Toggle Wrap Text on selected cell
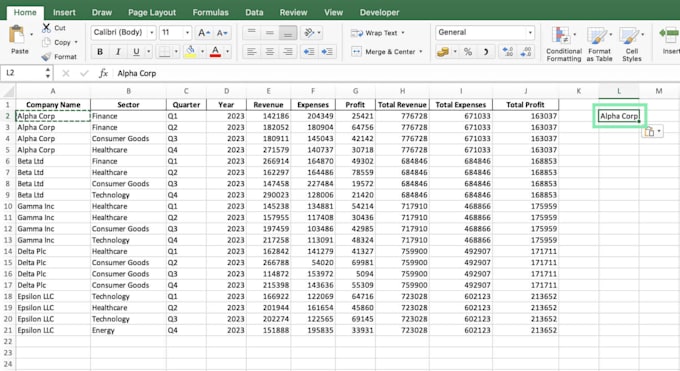Image resolution: width=680 pixels, height=371 pixels. point(377,33)
